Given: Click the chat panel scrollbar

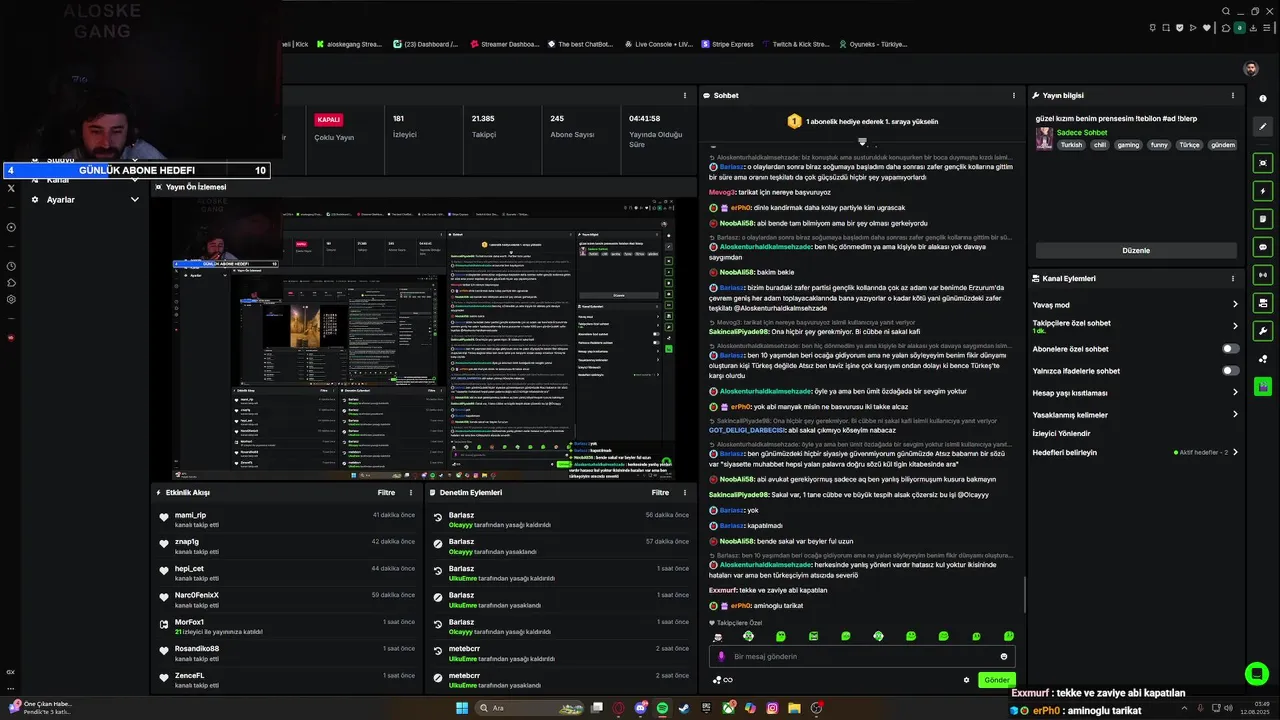Looking at the screenshot, I should coord(1024,595).
